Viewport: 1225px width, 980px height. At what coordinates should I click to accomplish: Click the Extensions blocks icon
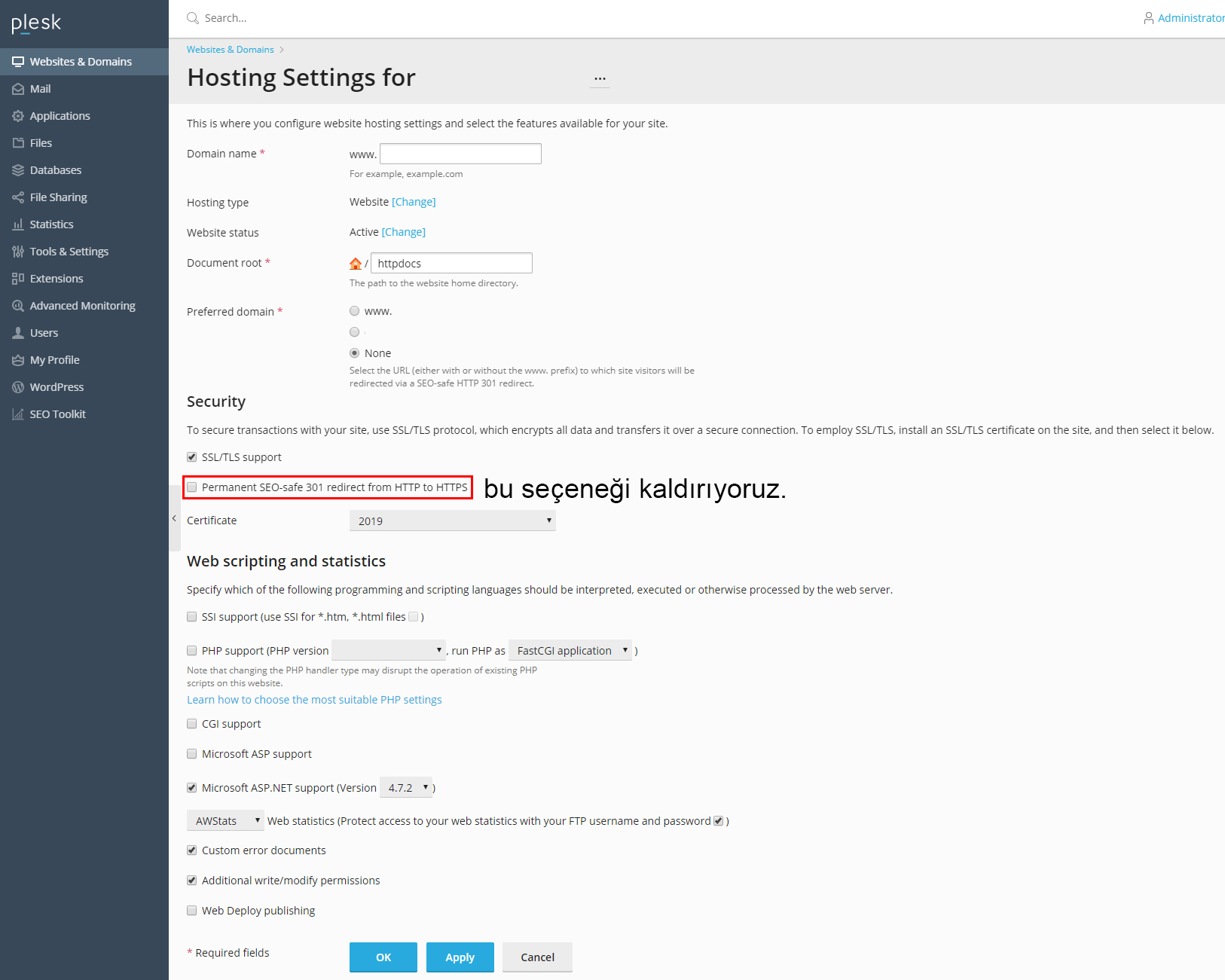(x=18, y=279)
